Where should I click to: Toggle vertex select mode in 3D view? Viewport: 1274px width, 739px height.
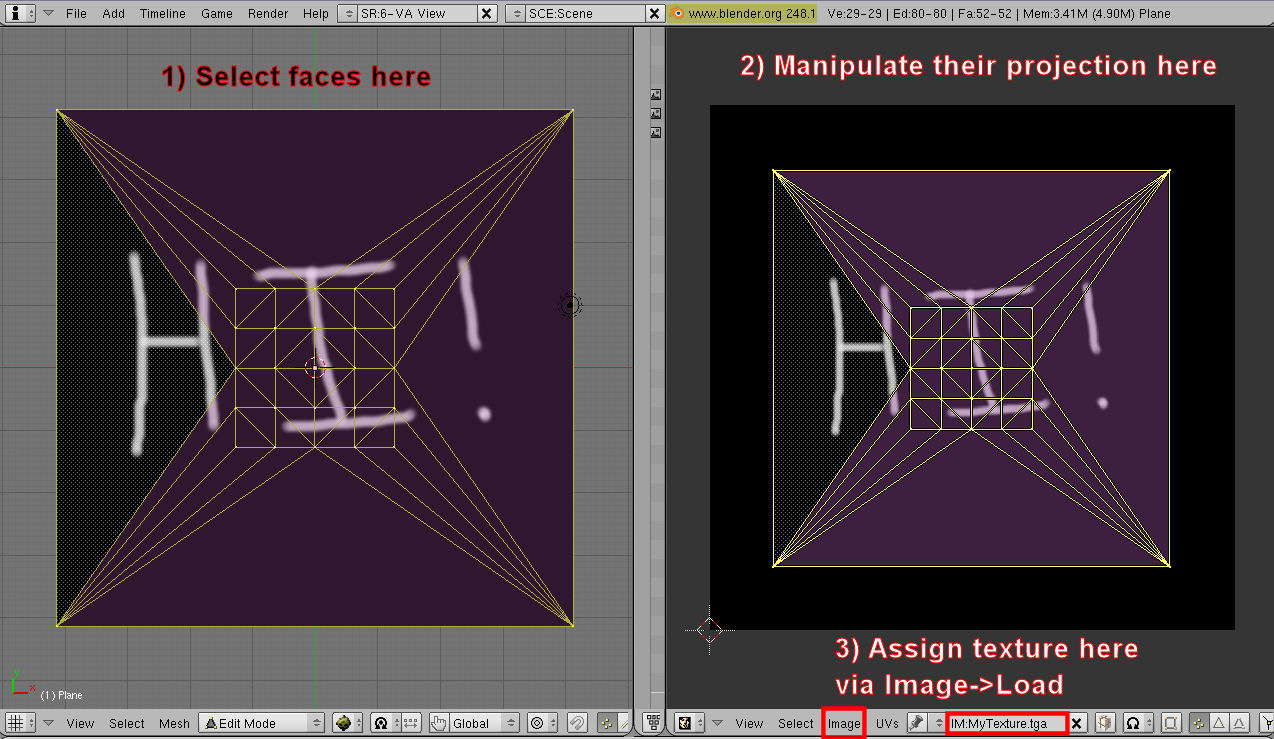click(x=606, y=723)
